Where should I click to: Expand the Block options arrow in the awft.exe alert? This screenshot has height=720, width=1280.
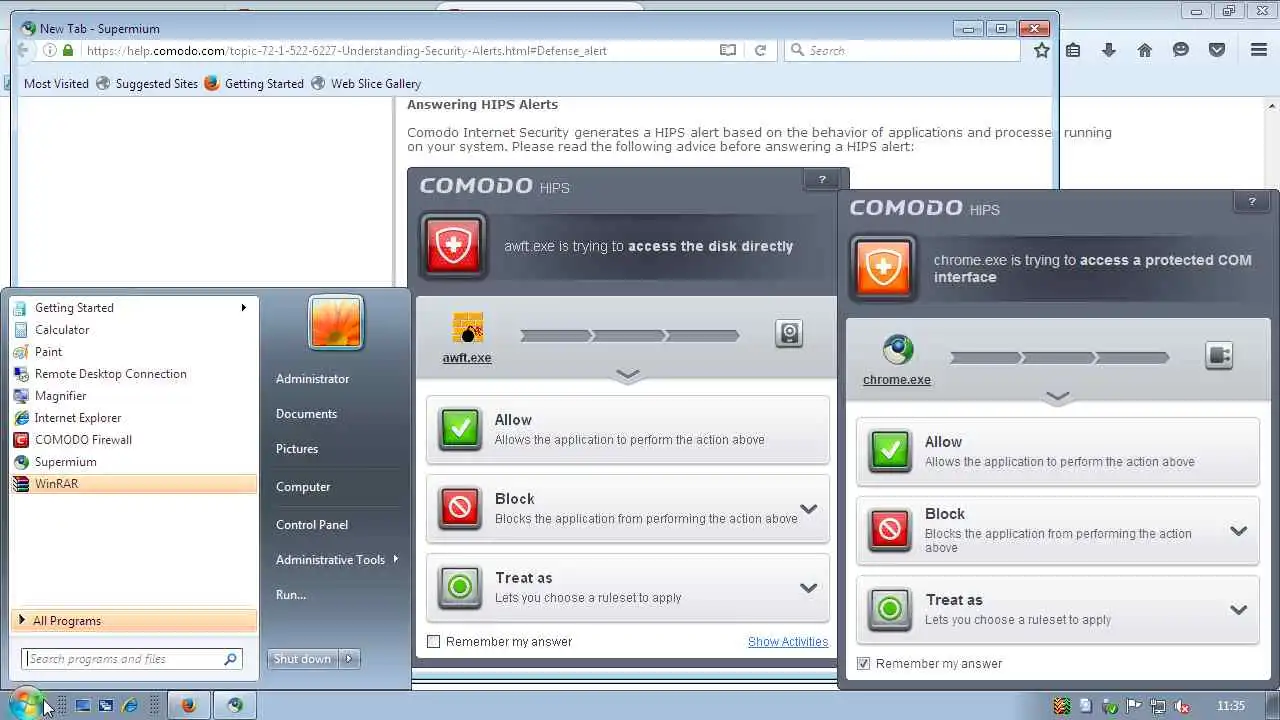[x=809, y=509]
